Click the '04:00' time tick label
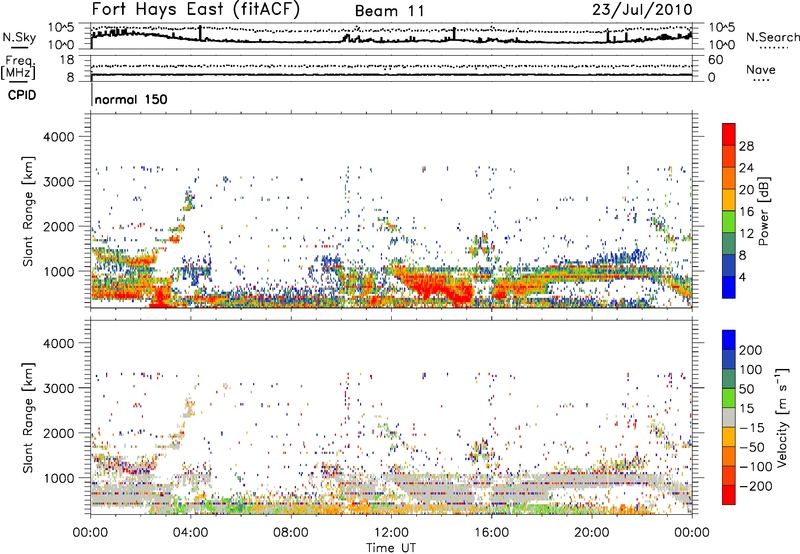Screen dimensions: 800x554 [190, 533]
